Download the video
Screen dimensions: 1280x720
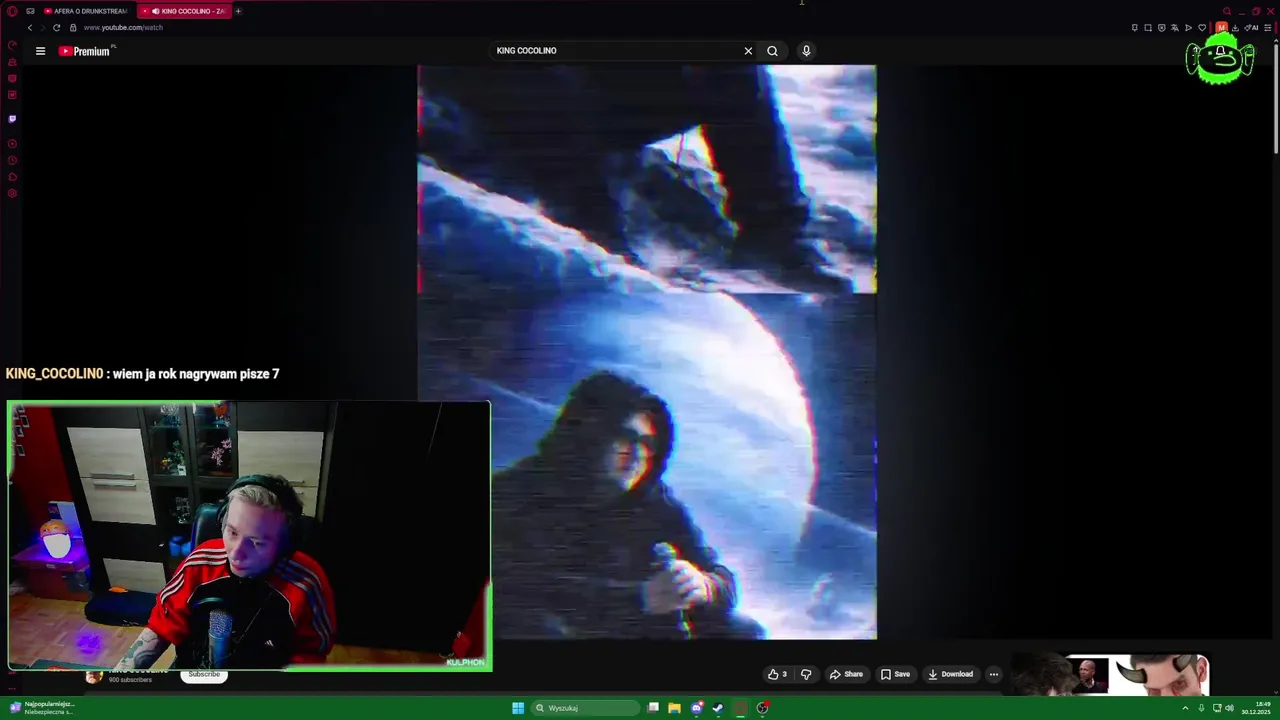pos(950,674)
